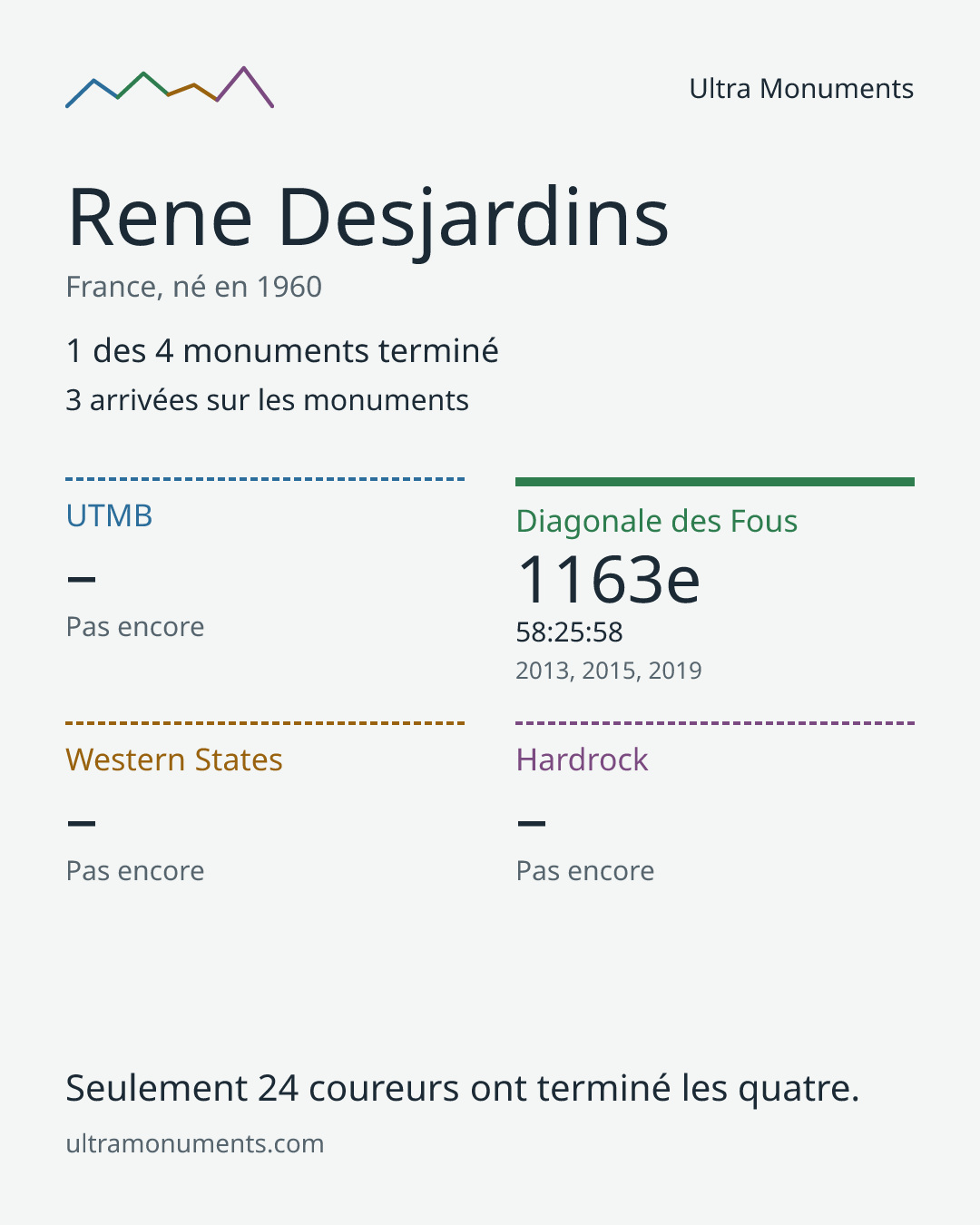Click the mountain ridge logo icon
This screenshot has width=980, height=1225.
click(x=170, y=87)
